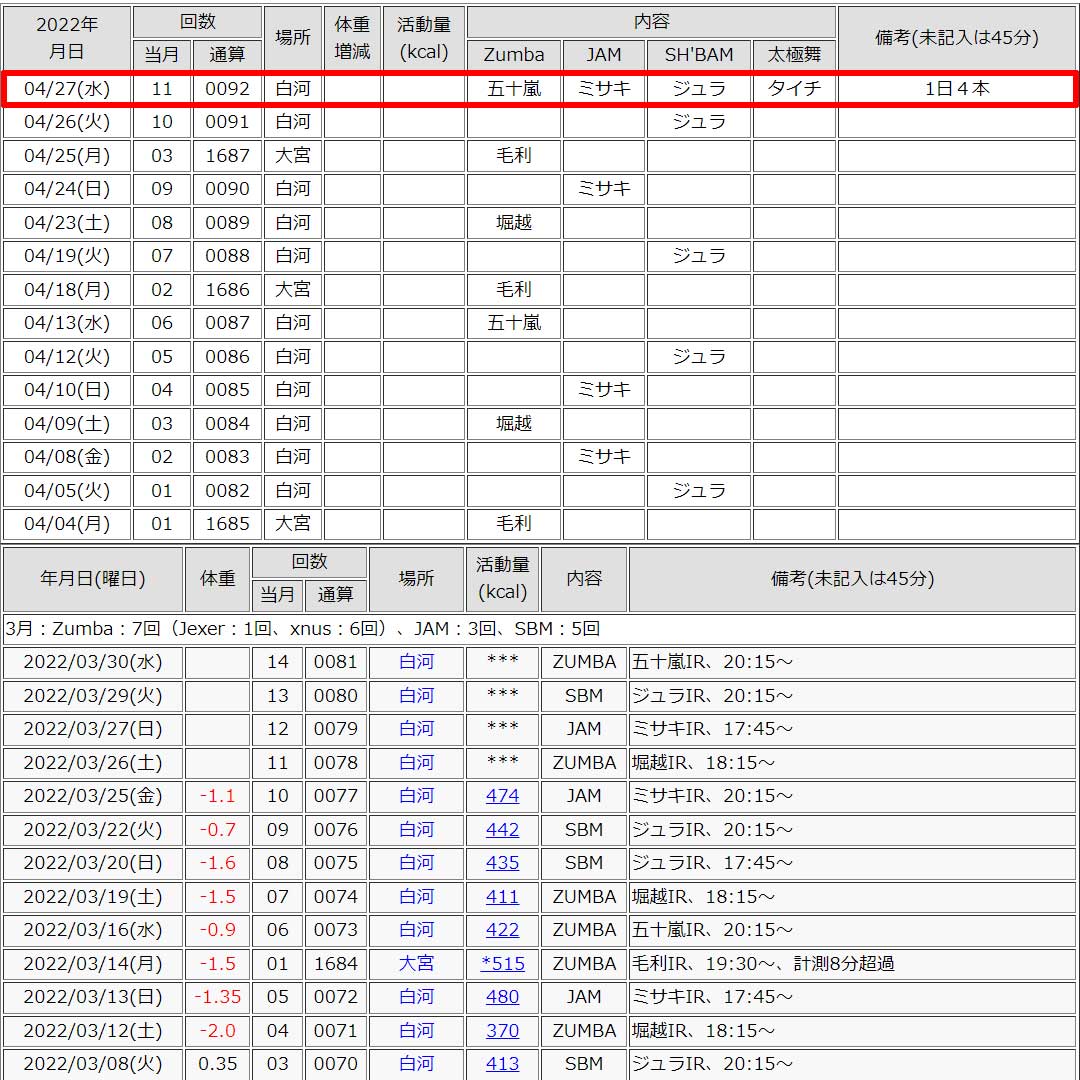Screen dimensions: 1080x1080
Task: Open the 411 kcal activity link
Action: point(502,896)
